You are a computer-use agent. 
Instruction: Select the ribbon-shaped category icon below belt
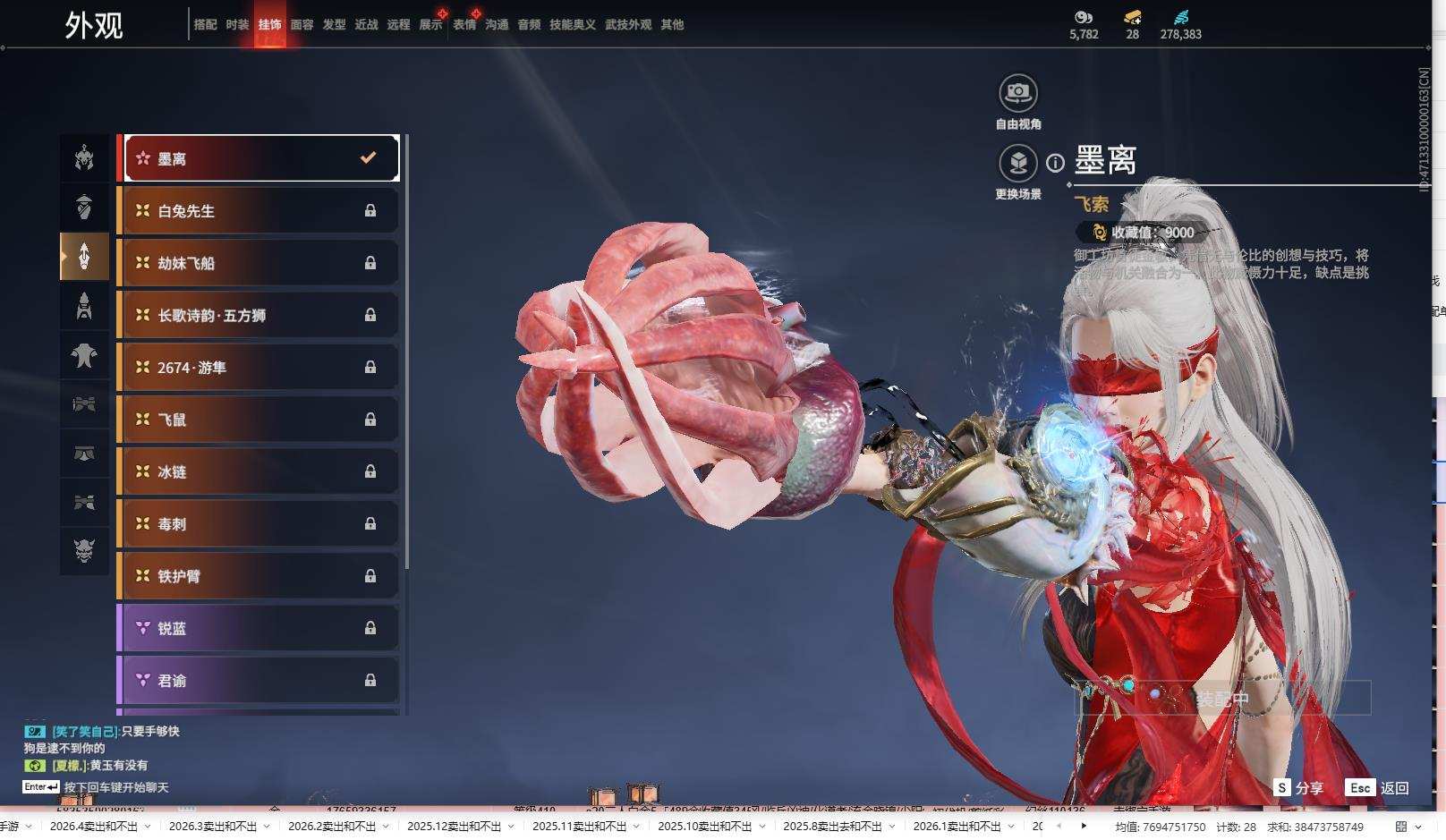84,503
